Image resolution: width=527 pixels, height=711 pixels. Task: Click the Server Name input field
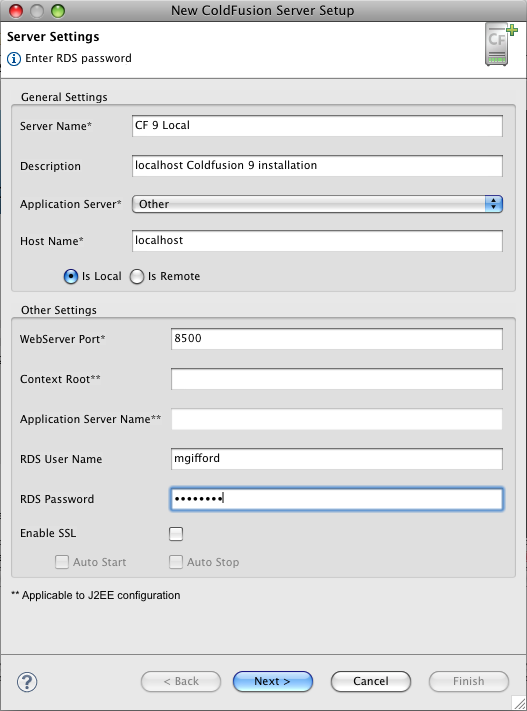(x=317, y=126)
